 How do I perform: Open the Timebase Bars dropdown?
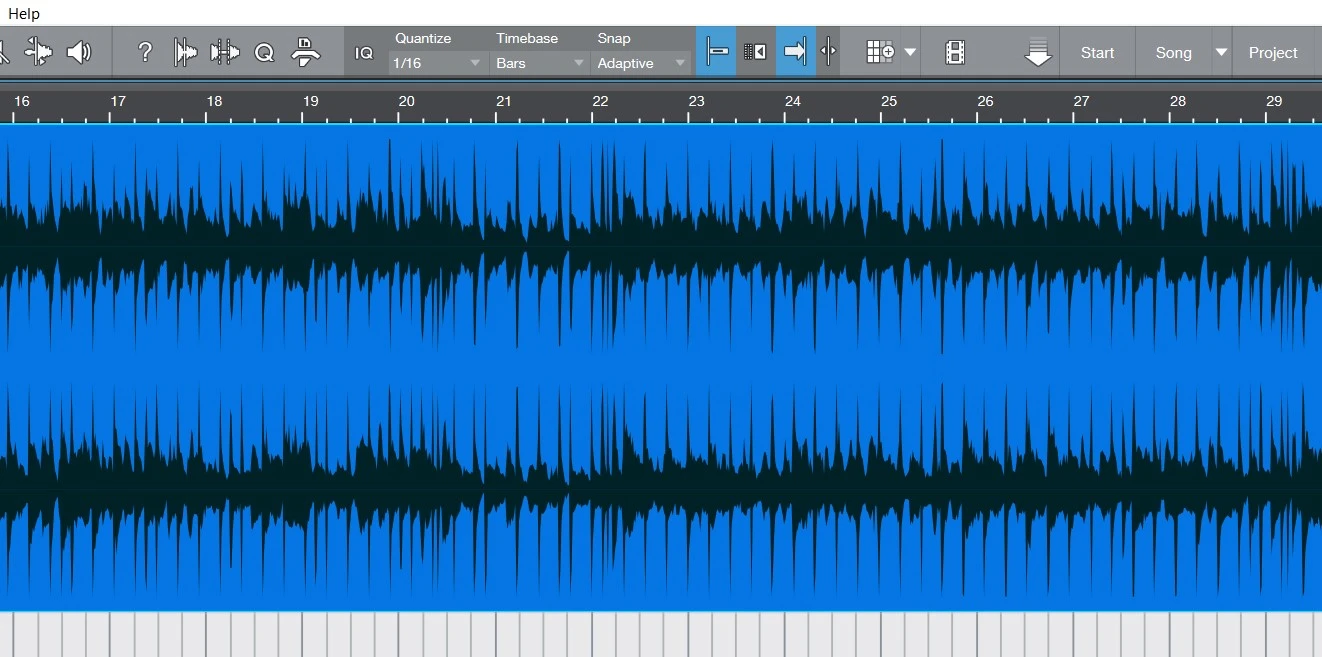pos(540,63)
